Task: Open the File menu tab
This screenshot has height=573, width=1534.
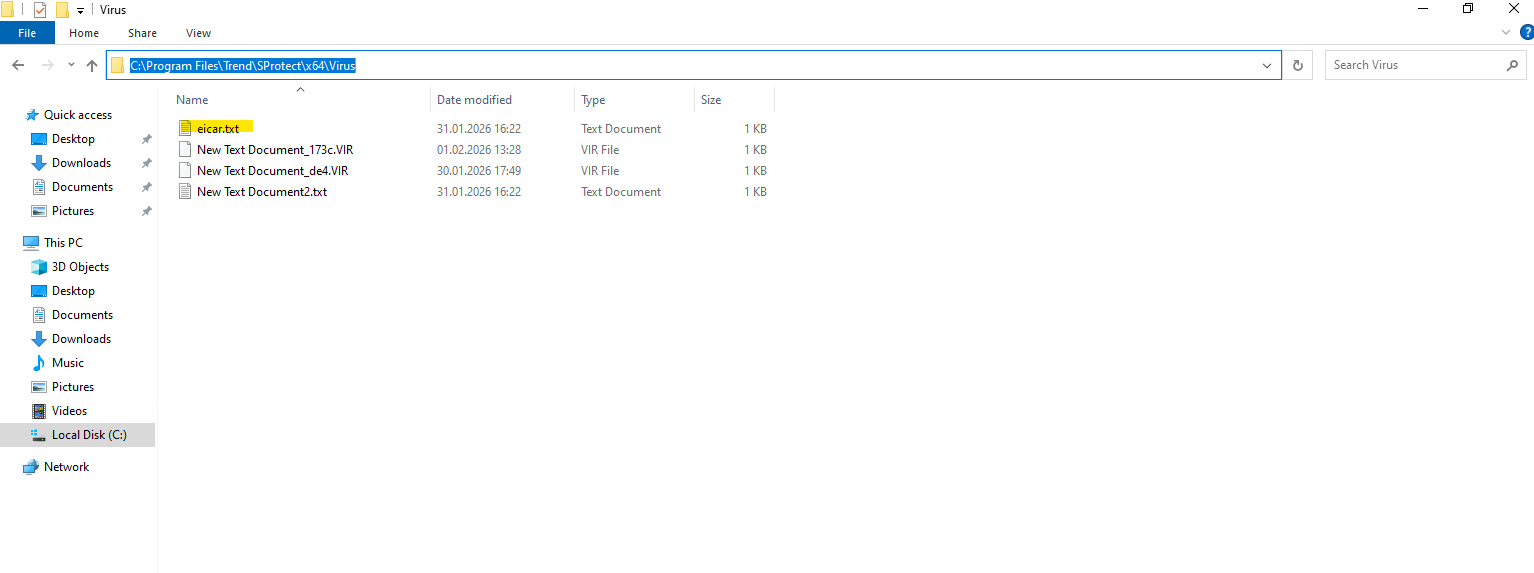Action: tap(27, 33)
